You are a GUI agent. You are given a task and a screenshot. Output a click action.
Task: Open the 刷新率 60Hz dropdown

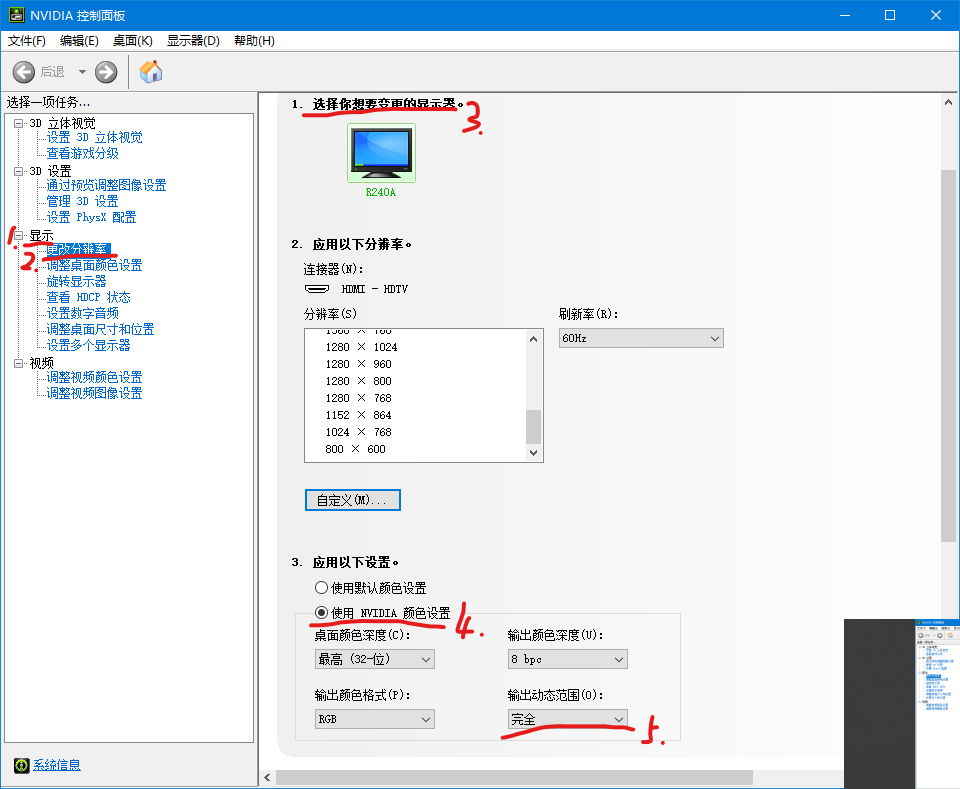click(x=641, y=338)
